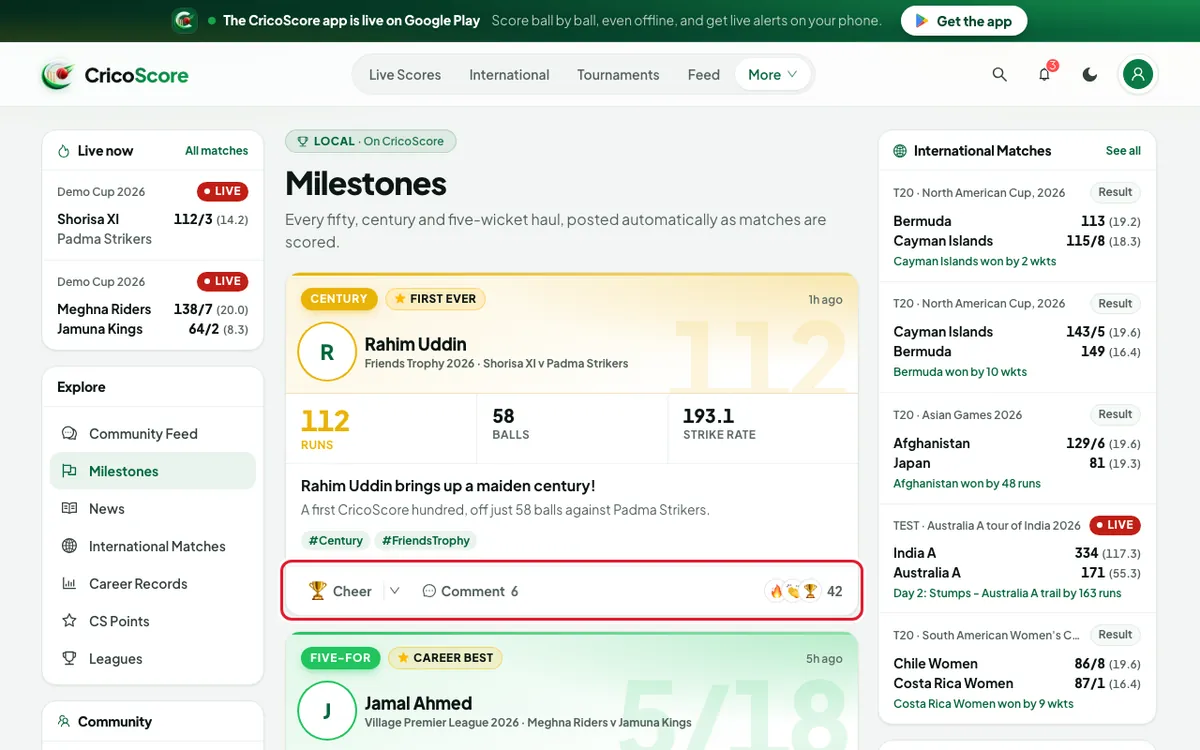Open Community Feed in the Explore sidebar
This screenshot has height=750, width=1200.
point(153,434)
